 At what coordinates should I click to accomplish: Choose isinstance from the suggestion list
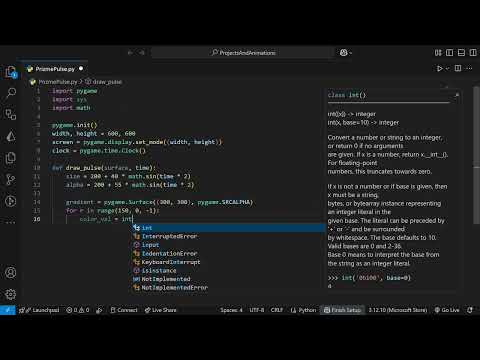click(x=229, y=271)
